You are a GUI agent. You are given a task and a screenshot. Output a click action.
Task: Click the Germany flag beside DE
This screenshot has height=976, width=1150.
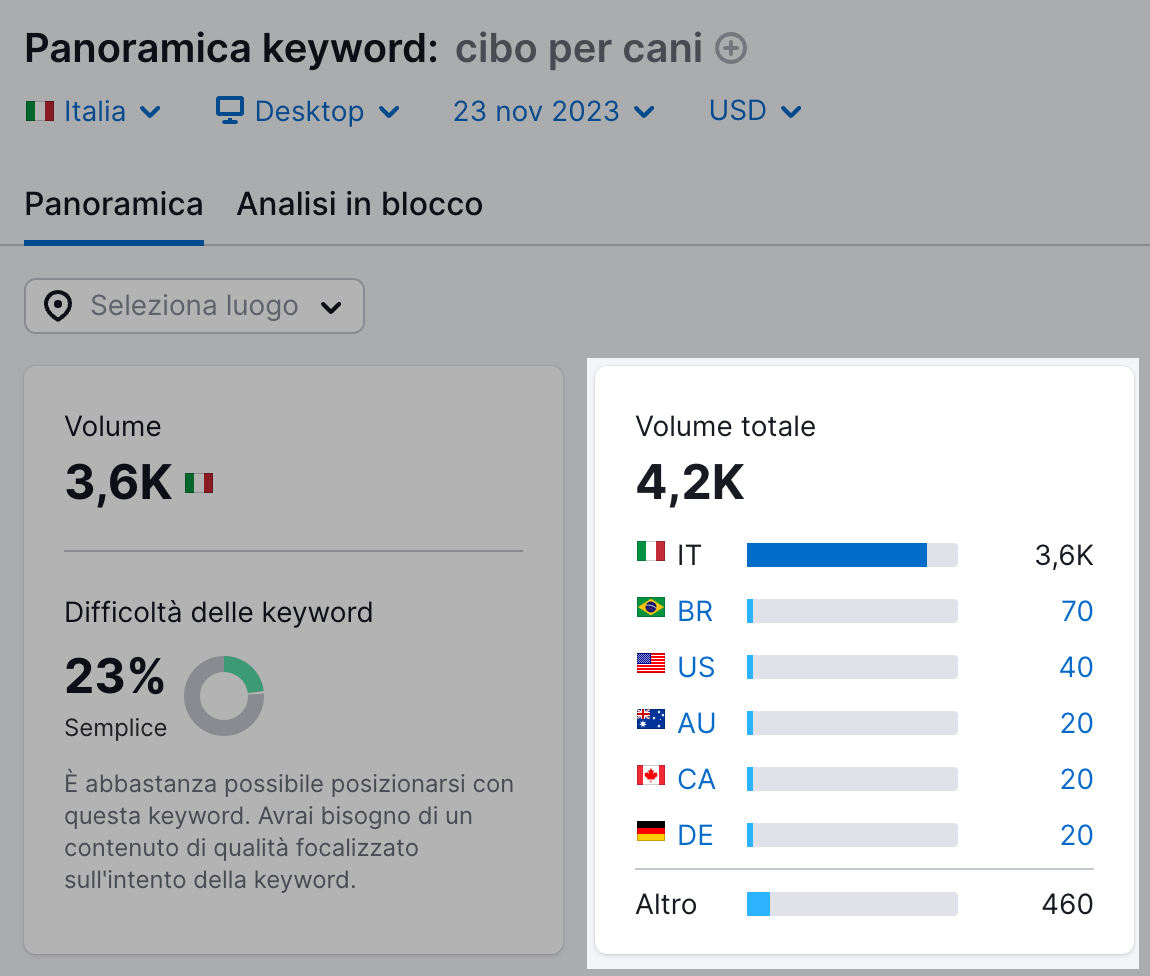[649, 834]
